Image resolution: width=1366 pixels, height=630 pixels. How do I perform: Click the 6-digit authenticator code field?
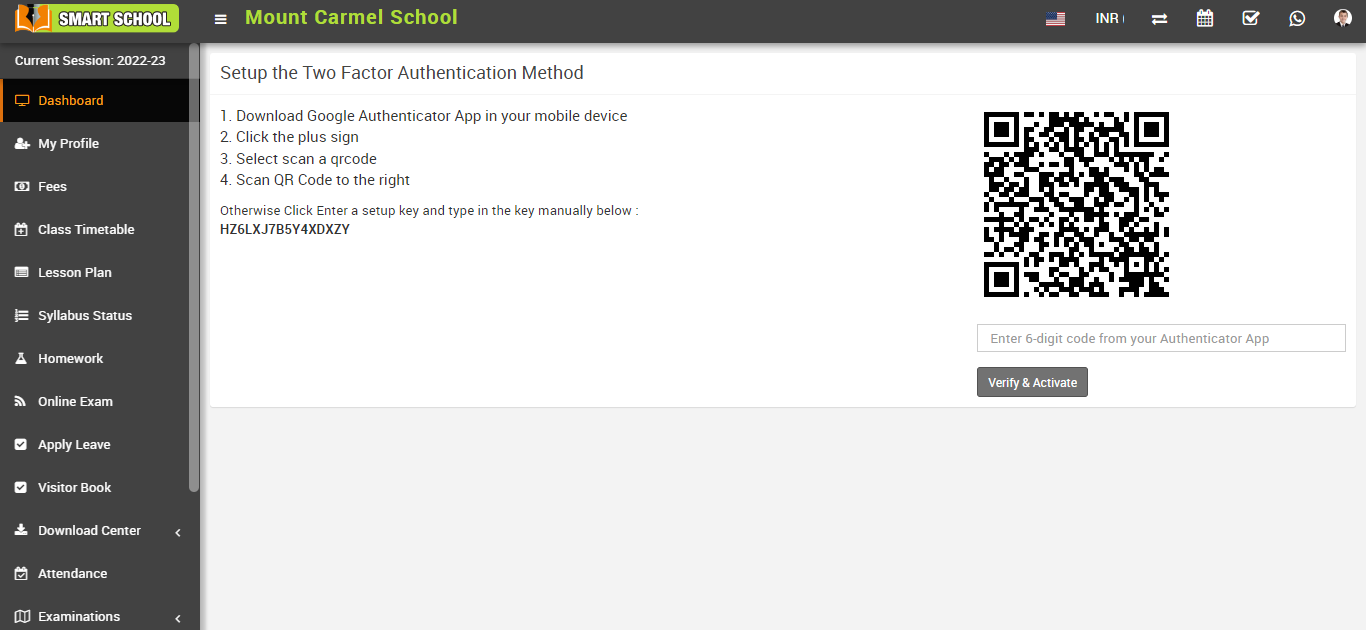1160,338
